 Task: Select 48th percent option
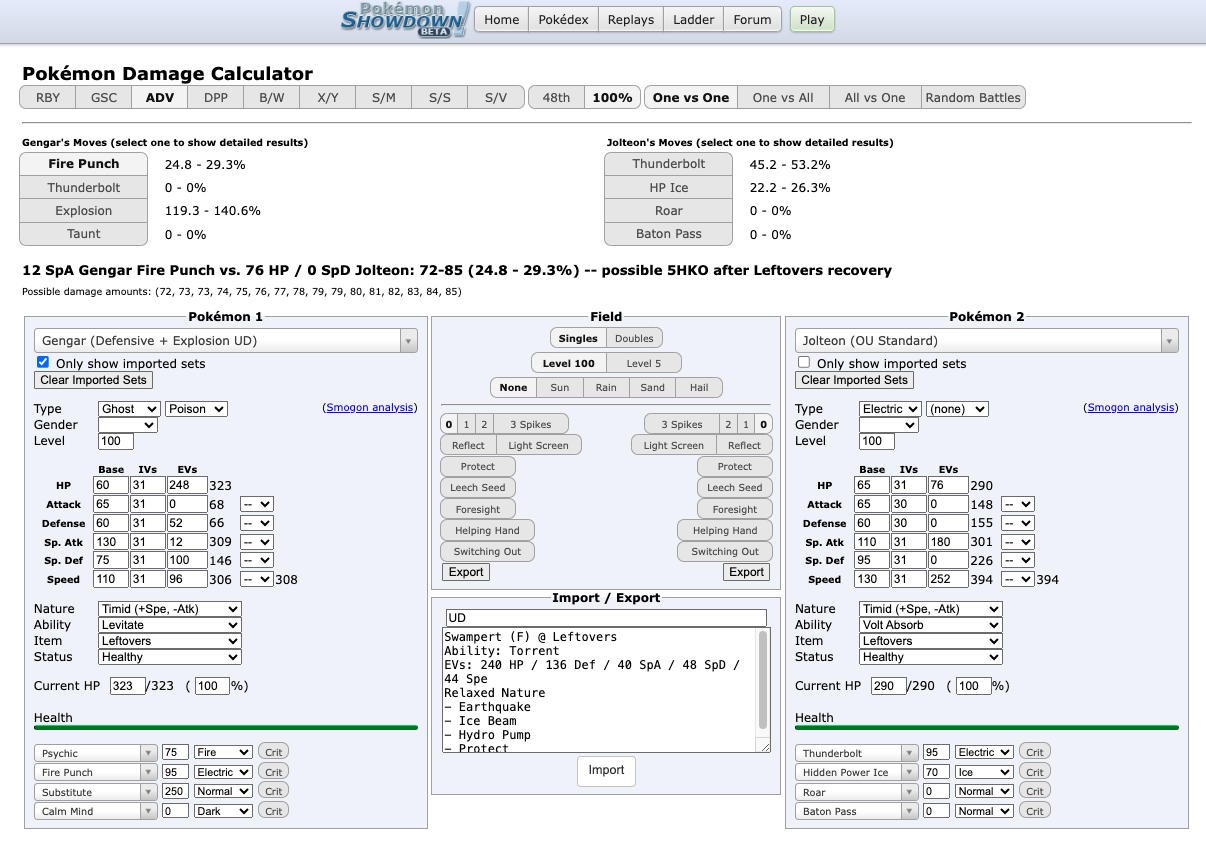coord(556,97)
